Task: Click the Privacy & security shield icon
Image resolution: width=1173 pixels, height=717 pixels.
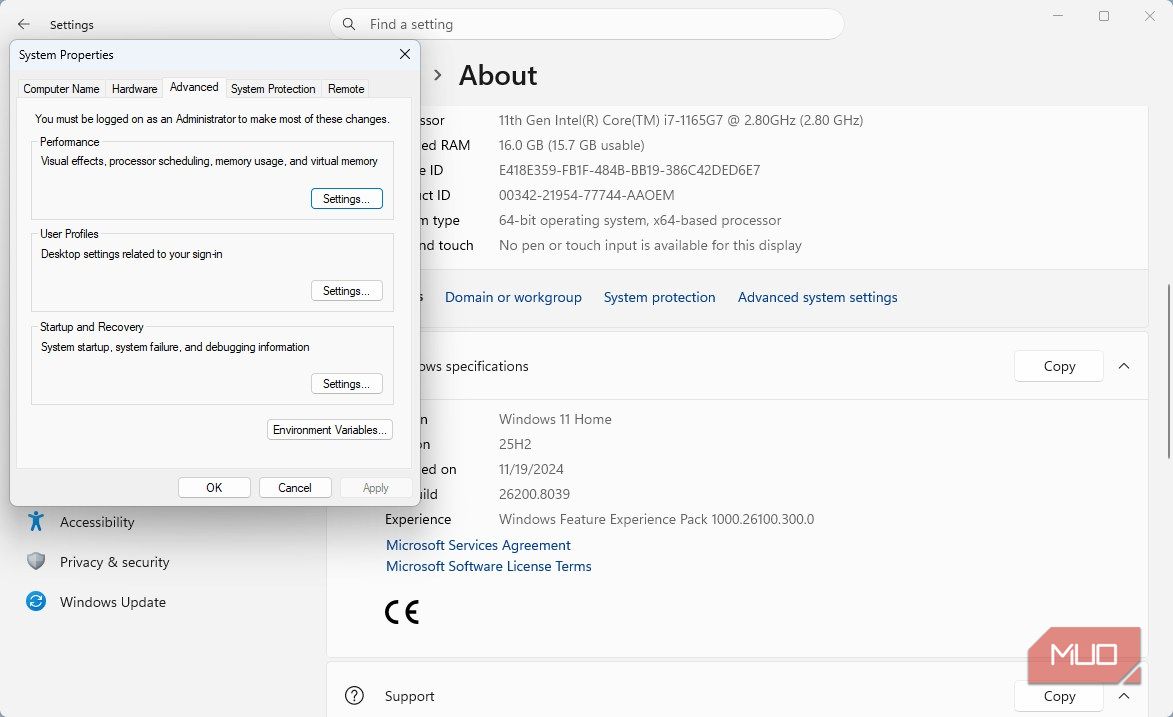Action: pyautogui.click(x=36, y=561)
